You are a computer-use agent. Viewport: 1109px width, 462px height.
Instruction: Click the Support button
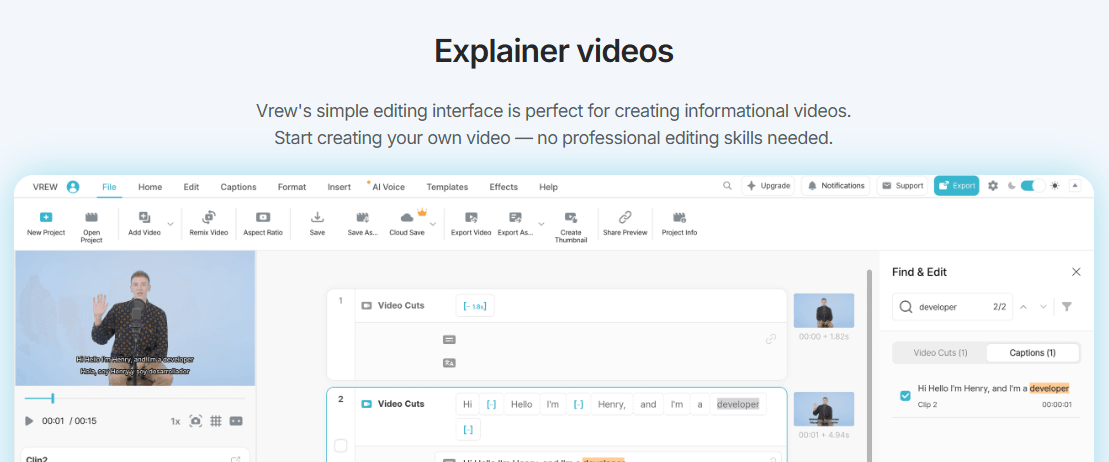point(902,185)
